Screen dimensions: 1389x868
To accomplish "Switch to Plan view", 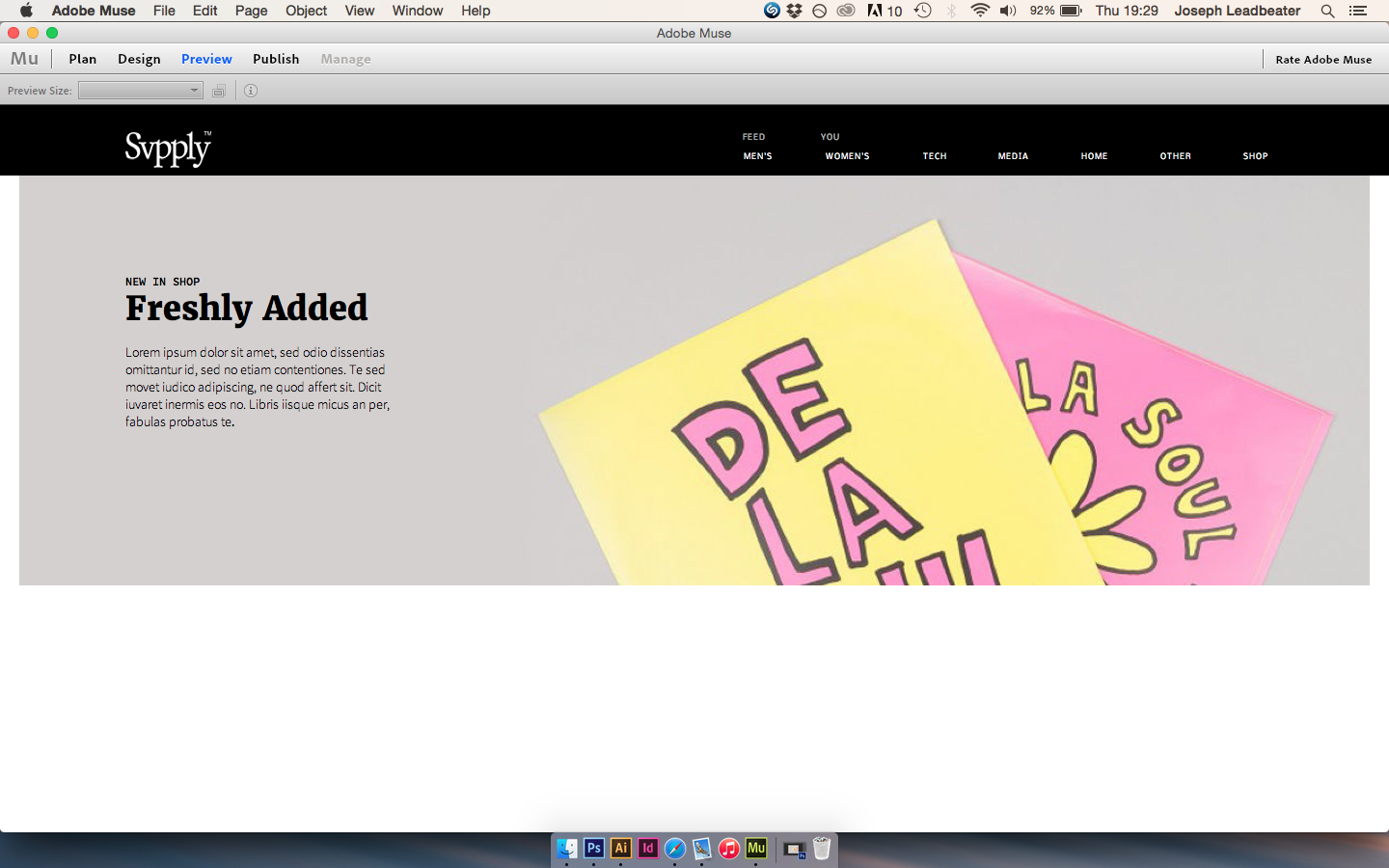I will point(83,59).
